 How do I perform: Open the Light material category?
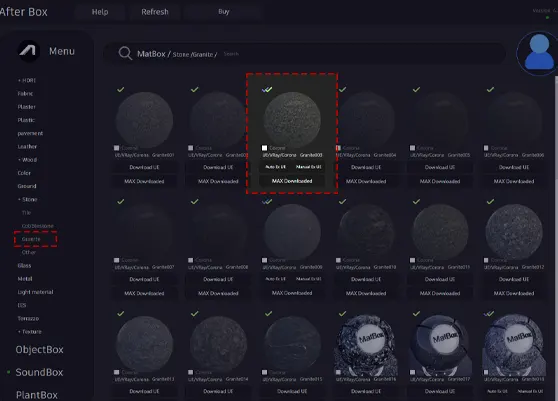(35, 292)
